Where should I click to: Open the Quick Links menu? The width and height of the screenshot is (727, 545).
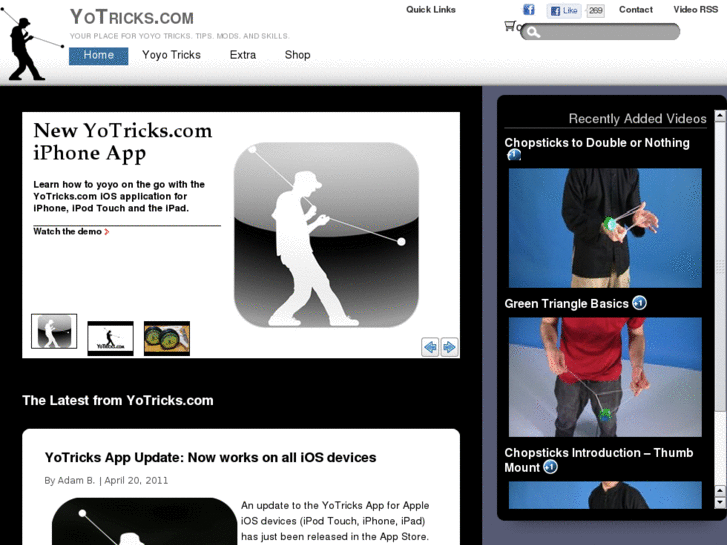point(431,10)
